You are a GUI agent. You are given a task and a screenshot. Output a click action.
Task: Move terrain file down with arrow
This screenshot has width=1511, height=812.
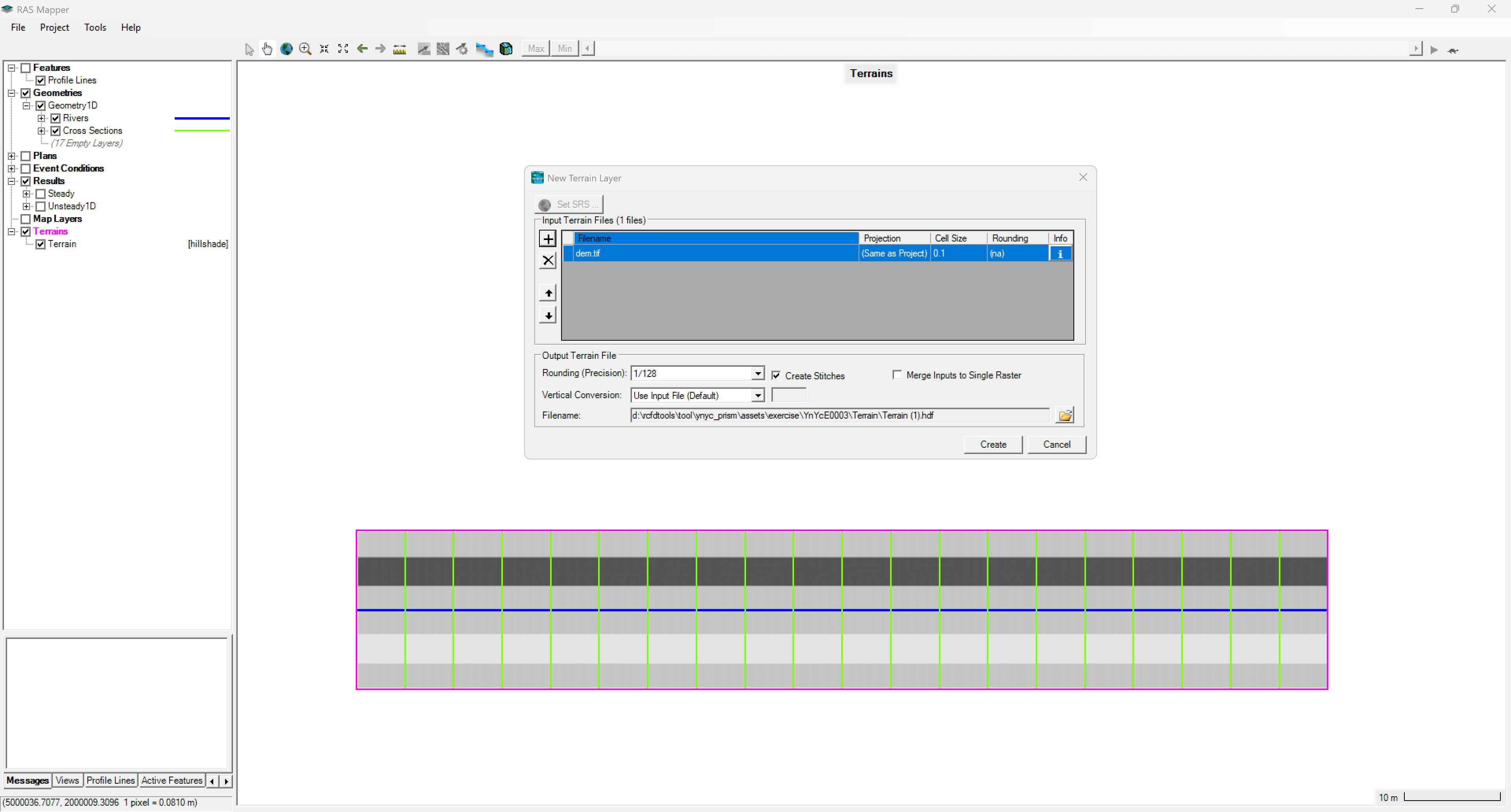548,316
